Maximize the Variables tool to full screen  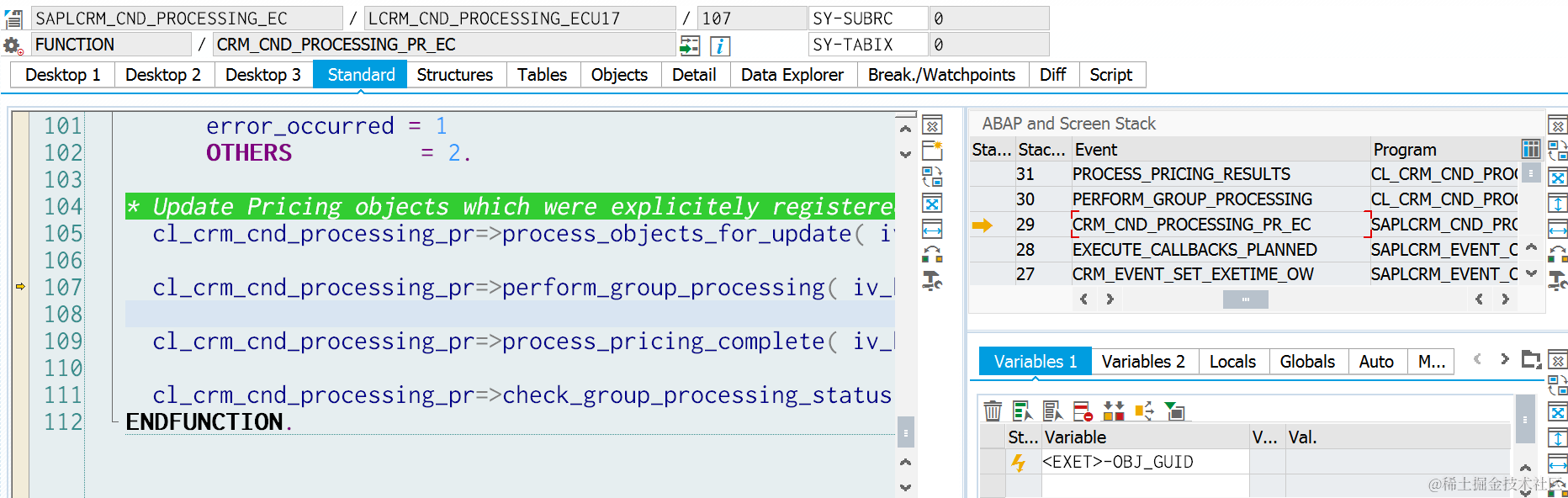click(1558, 412)
